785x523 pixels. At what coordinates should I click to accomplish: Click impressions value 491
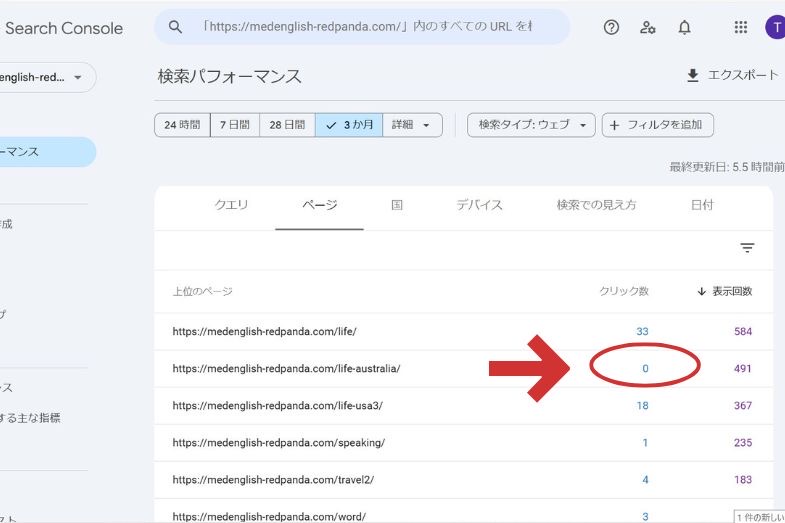point(743,368)
